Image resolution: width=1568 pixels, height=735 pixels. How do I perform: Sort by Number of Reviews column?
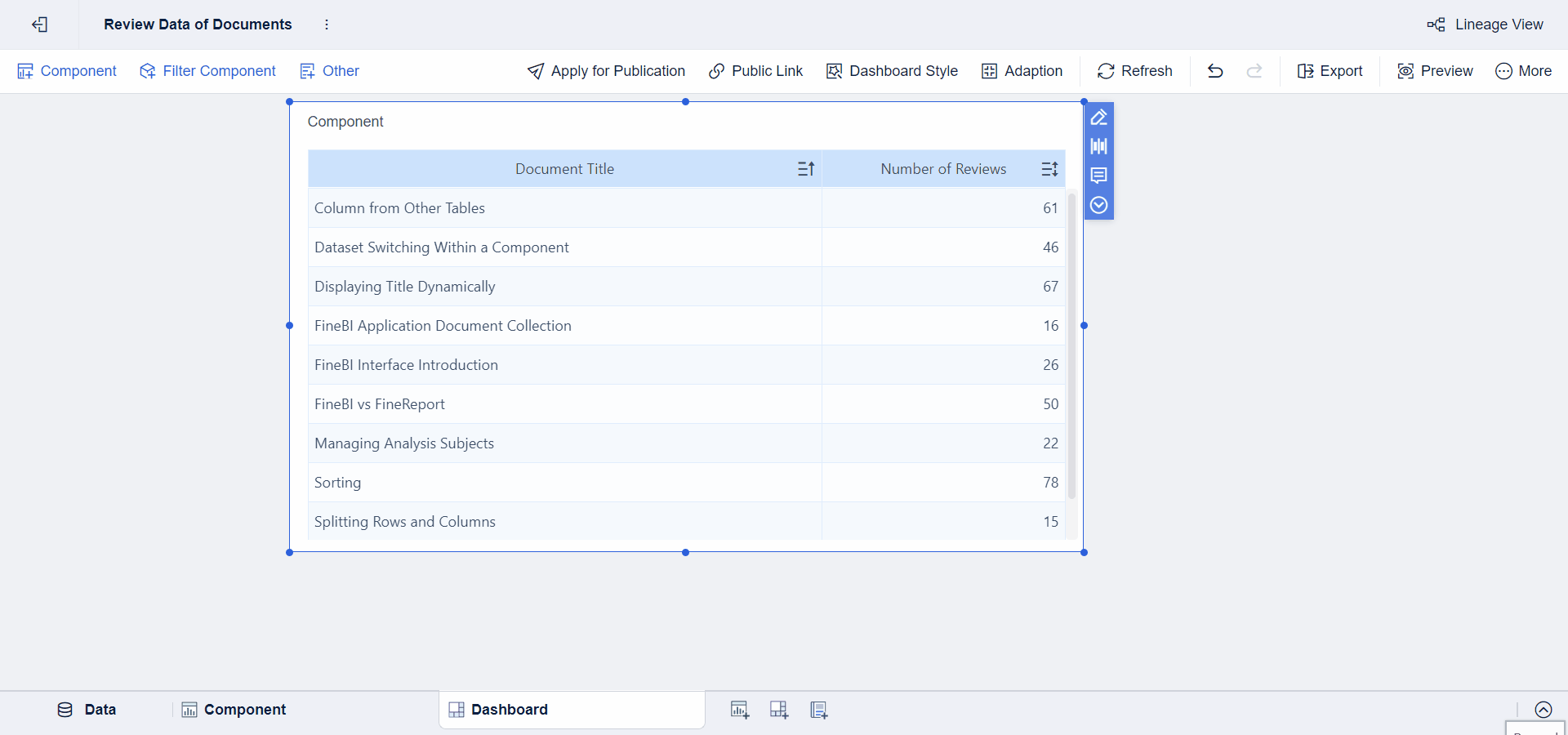(x=1049, y=169)
